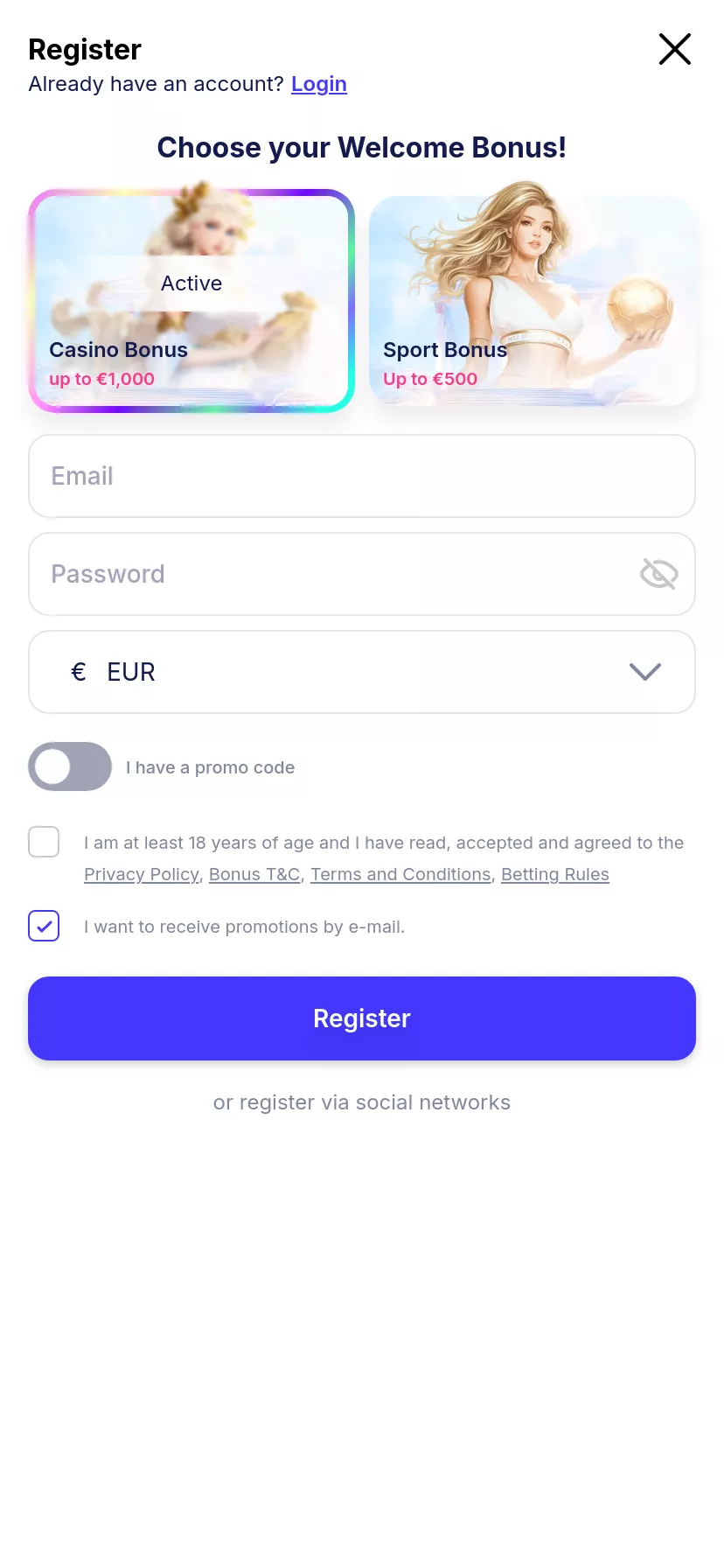Open the EUR currency selector
The width and height of the screenshot is (724, 1568).
point(362,672)
